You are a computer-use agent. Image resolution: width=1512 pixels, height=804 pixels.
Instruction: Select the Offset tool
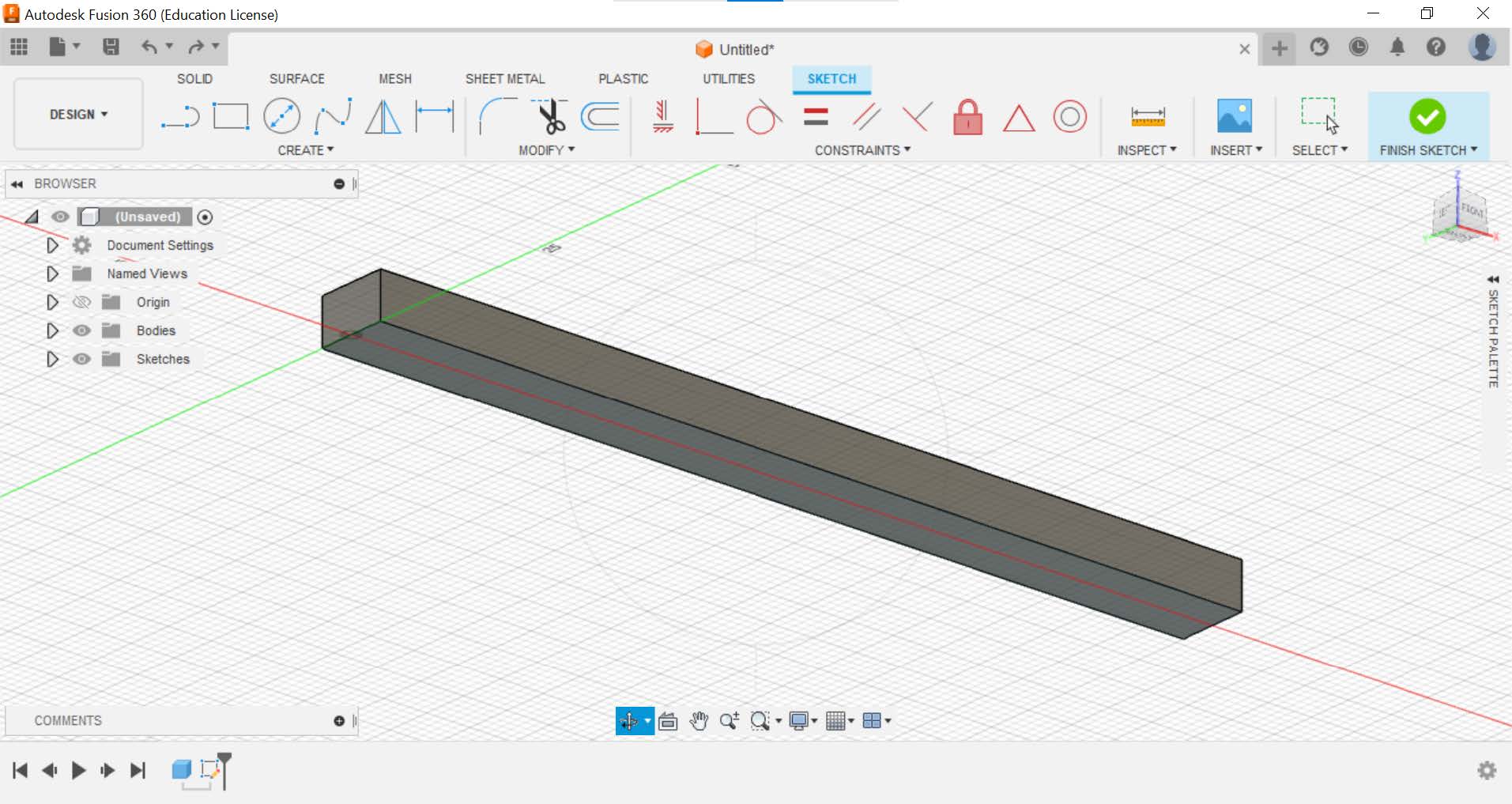point(600,117)
